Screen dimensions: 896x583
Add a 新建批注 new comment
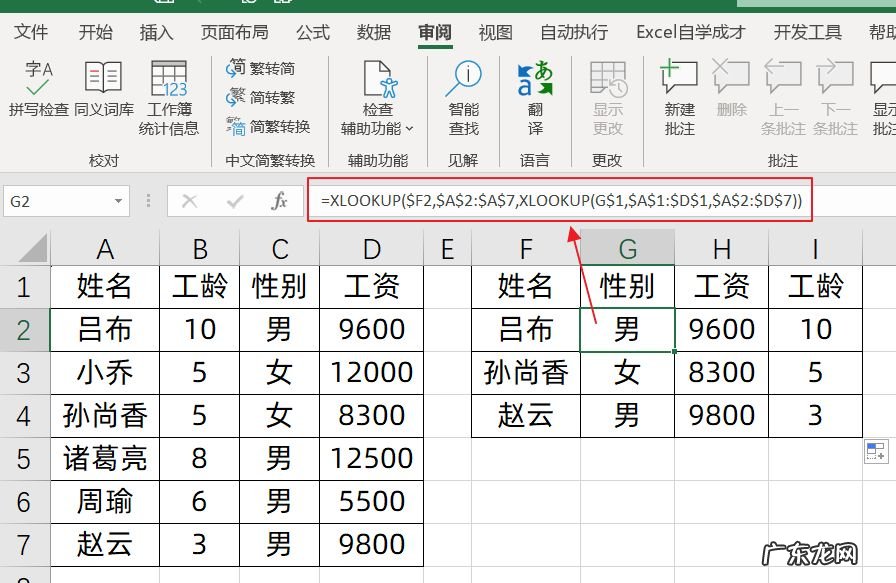679,80
